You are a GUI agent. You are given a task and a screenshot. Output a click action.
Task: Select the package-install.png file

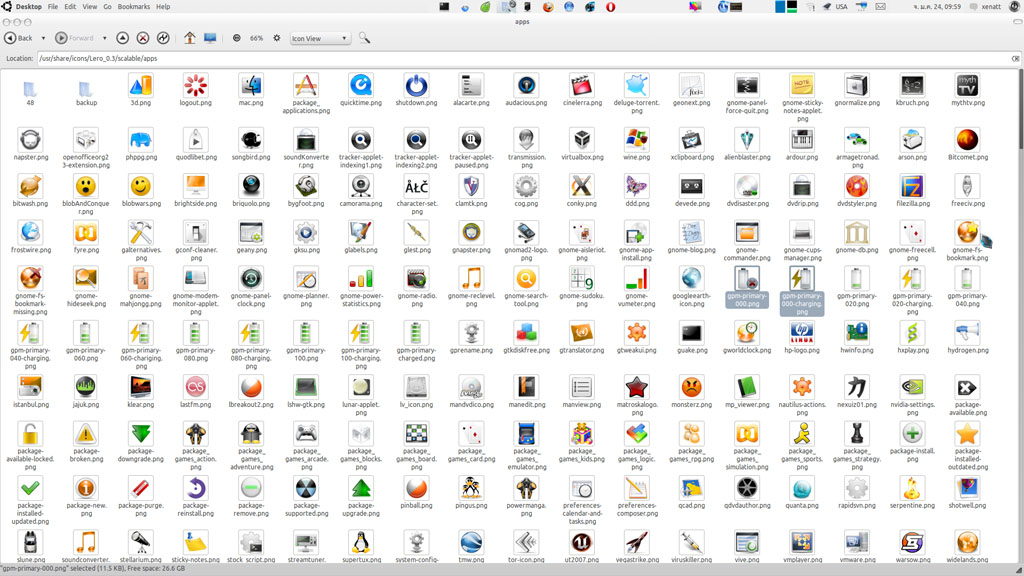(912, 442)
